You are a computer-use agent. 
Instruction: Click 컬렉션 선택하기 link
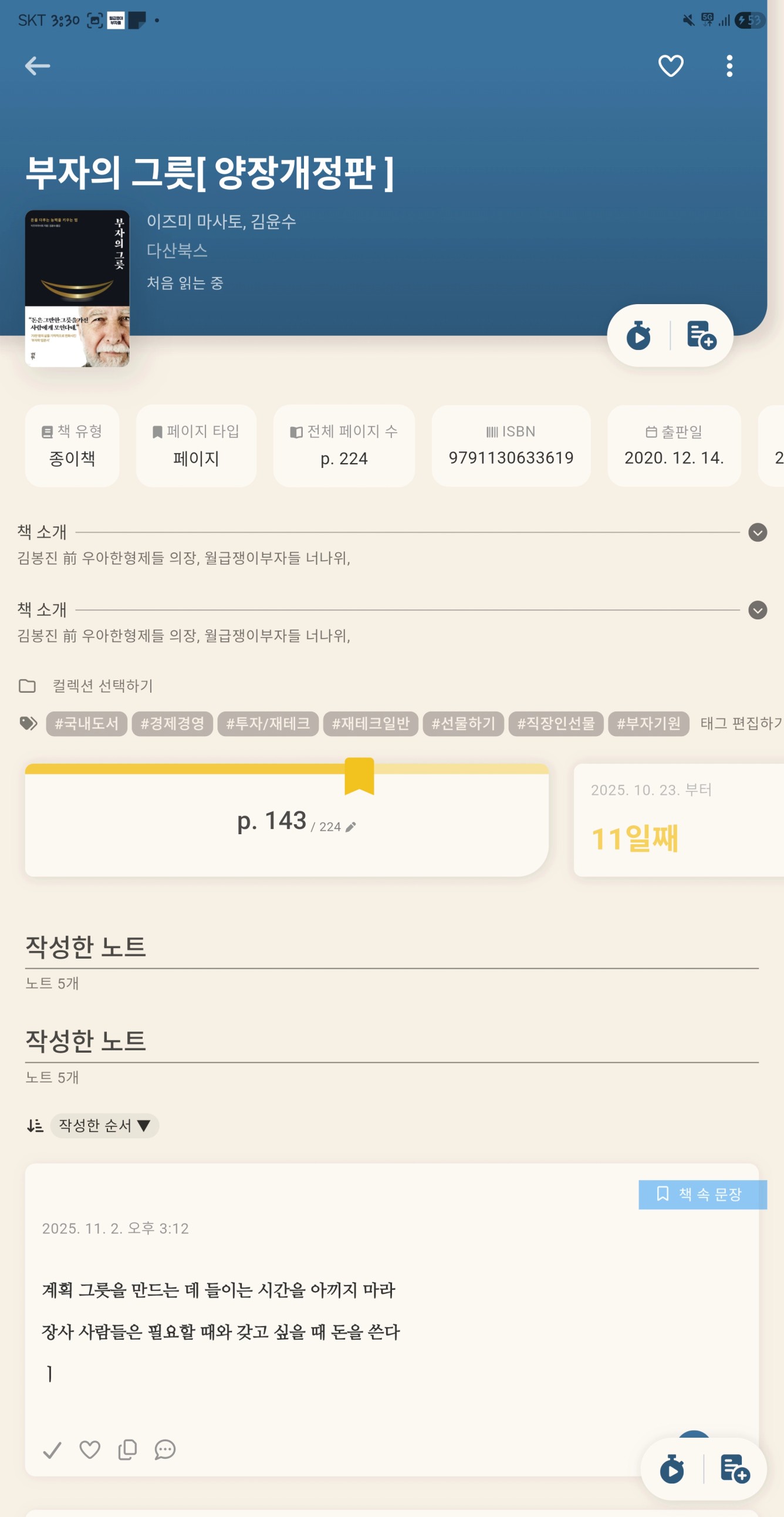[103, 686]
